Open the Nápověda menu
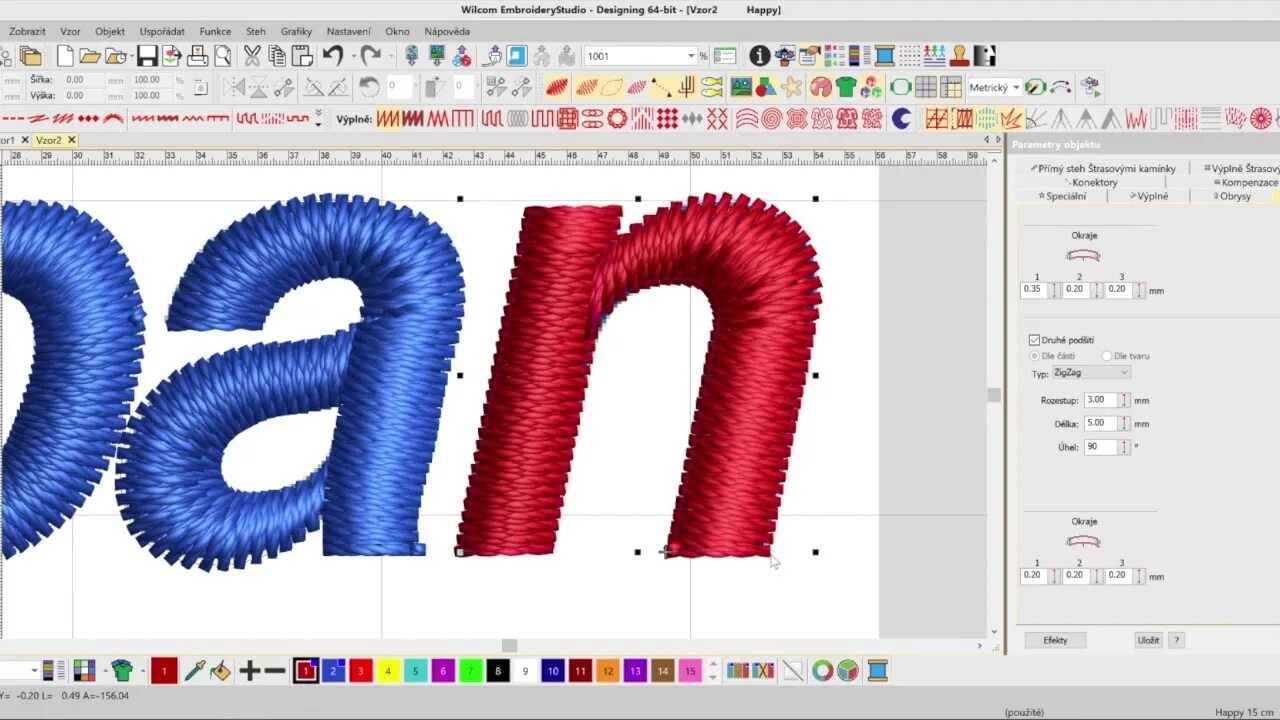The width and height of the screenshot is (1280, 720). pyautogui.click(x=447, y=32)
